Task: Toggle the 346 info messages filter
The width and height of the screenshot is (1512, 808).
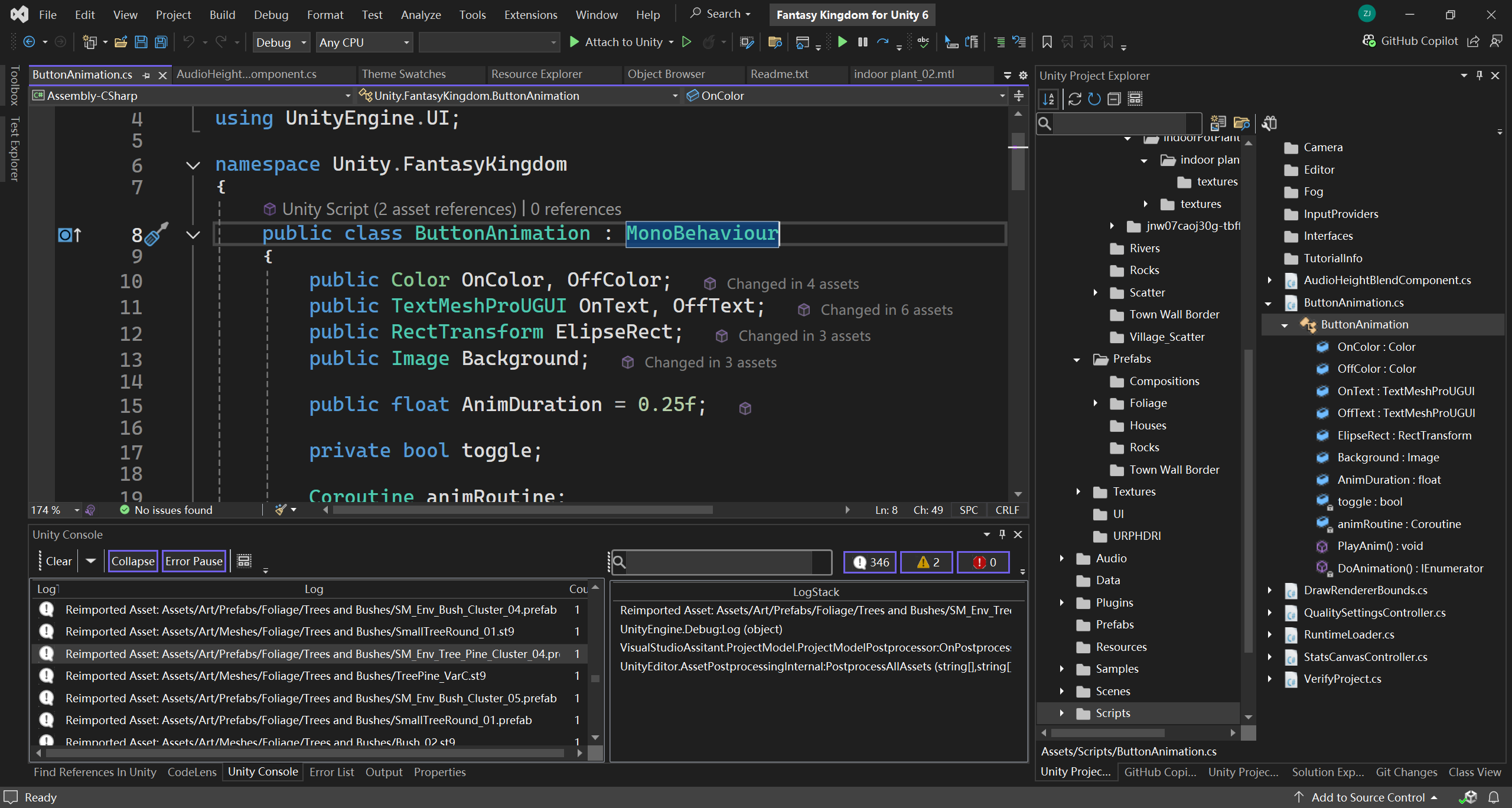Action: tap(869, 562)
